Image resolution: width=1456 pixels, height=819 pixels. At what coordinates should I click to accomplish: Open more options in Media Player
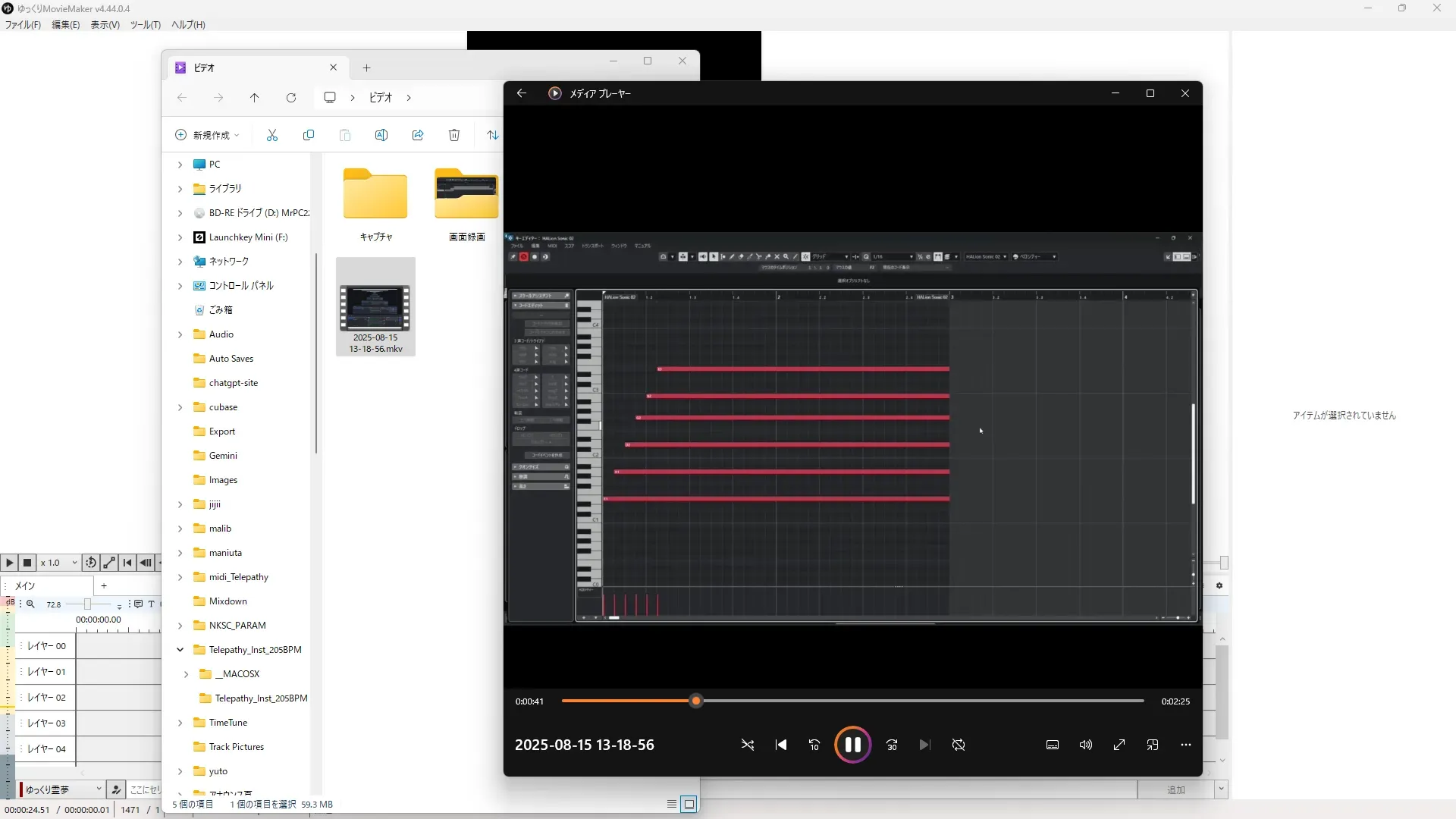tap(1186, 745)
